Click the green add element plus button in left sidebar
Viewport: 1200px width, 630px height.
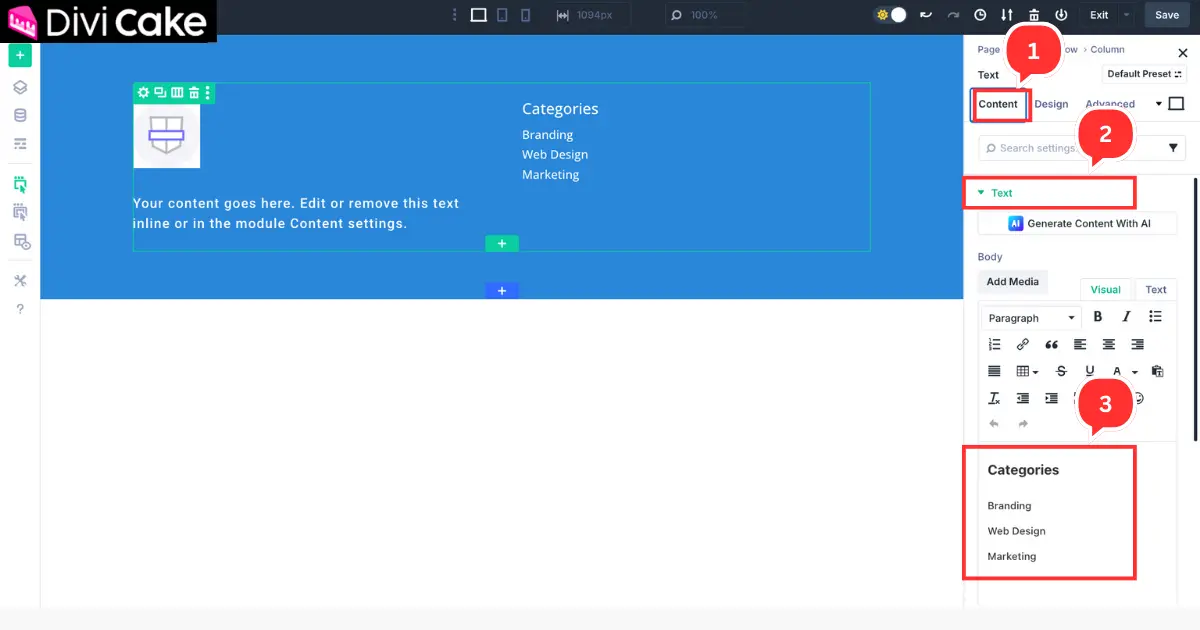20,56
